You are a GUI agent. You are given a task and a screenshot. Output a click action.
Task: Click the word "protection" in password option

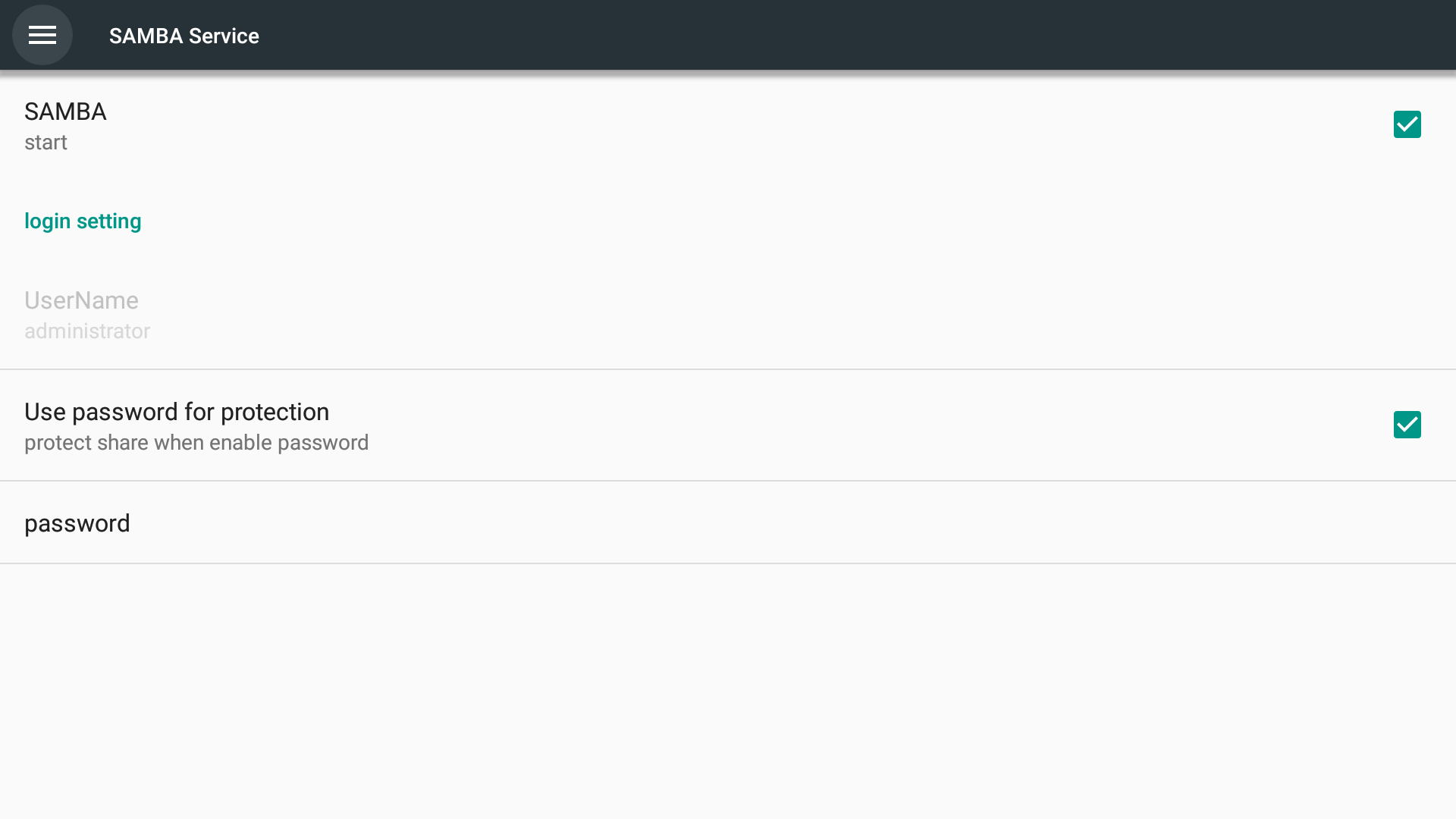tap(275, 412)
